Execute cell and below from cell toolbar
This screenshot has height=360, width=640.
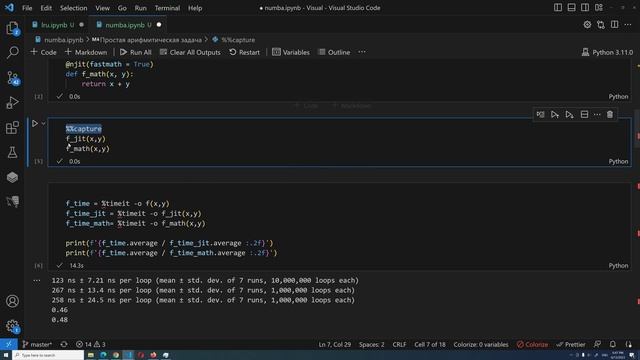(569, 115)
